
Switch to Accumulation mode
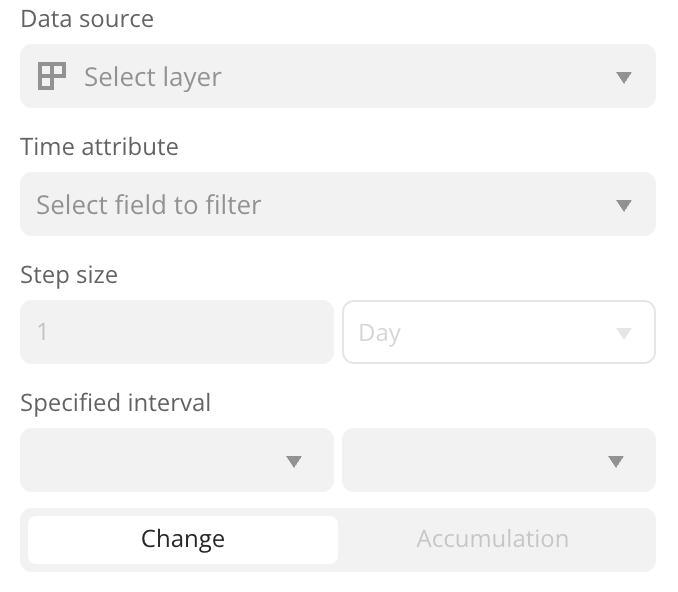pos(493,540)
